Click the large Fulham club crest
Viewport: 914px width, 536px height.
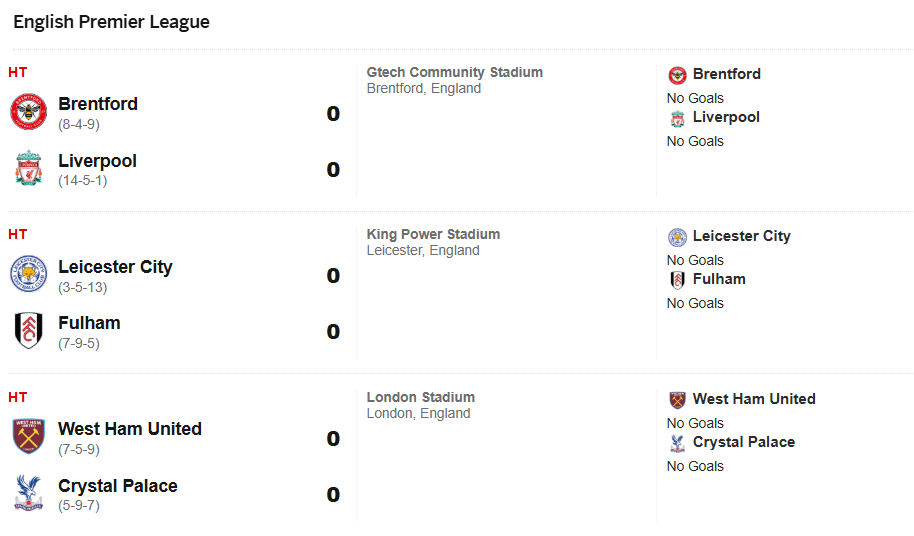click(x=28, y=331)
